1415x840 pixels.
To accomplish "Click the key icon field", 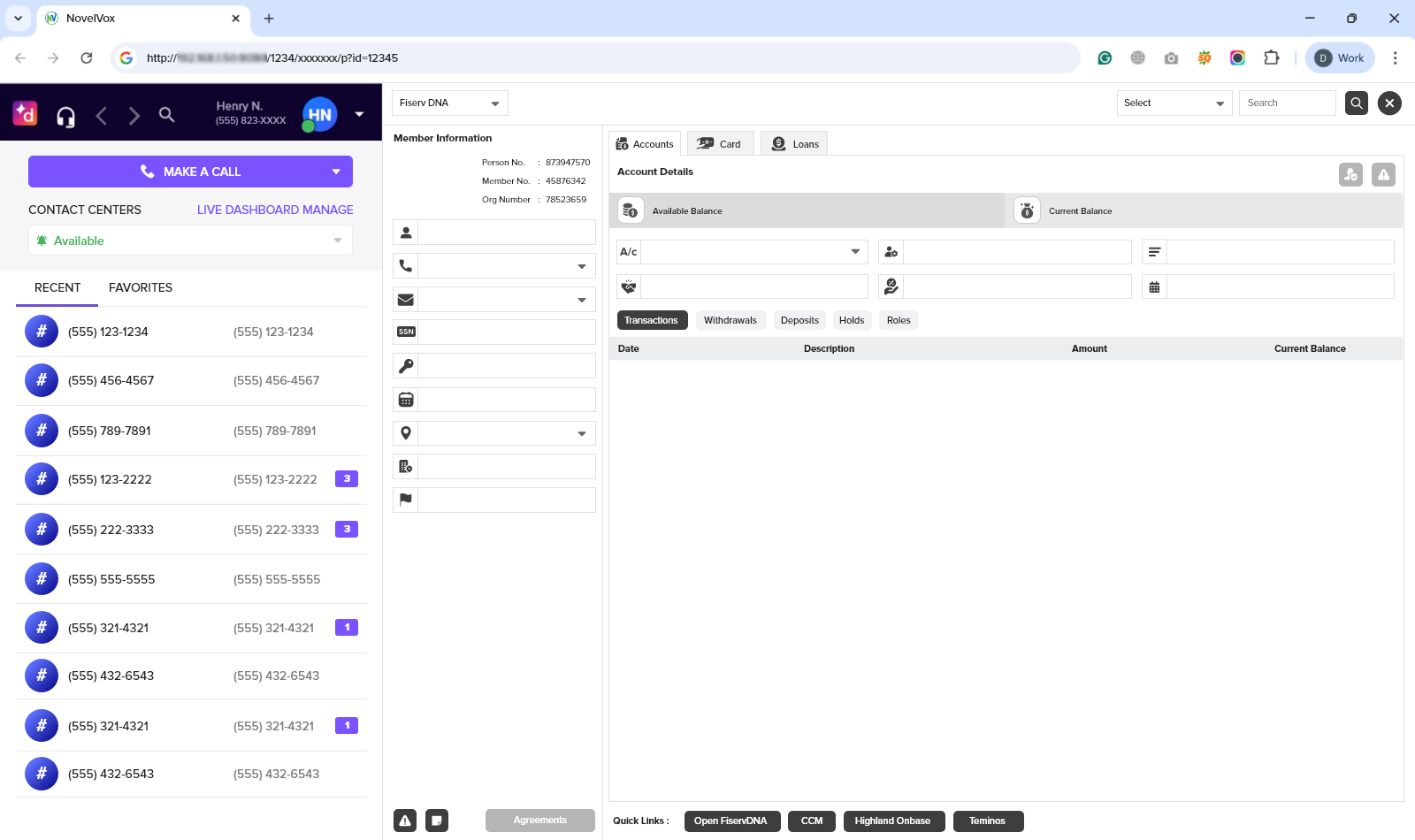I will click(x=507, y=366).
